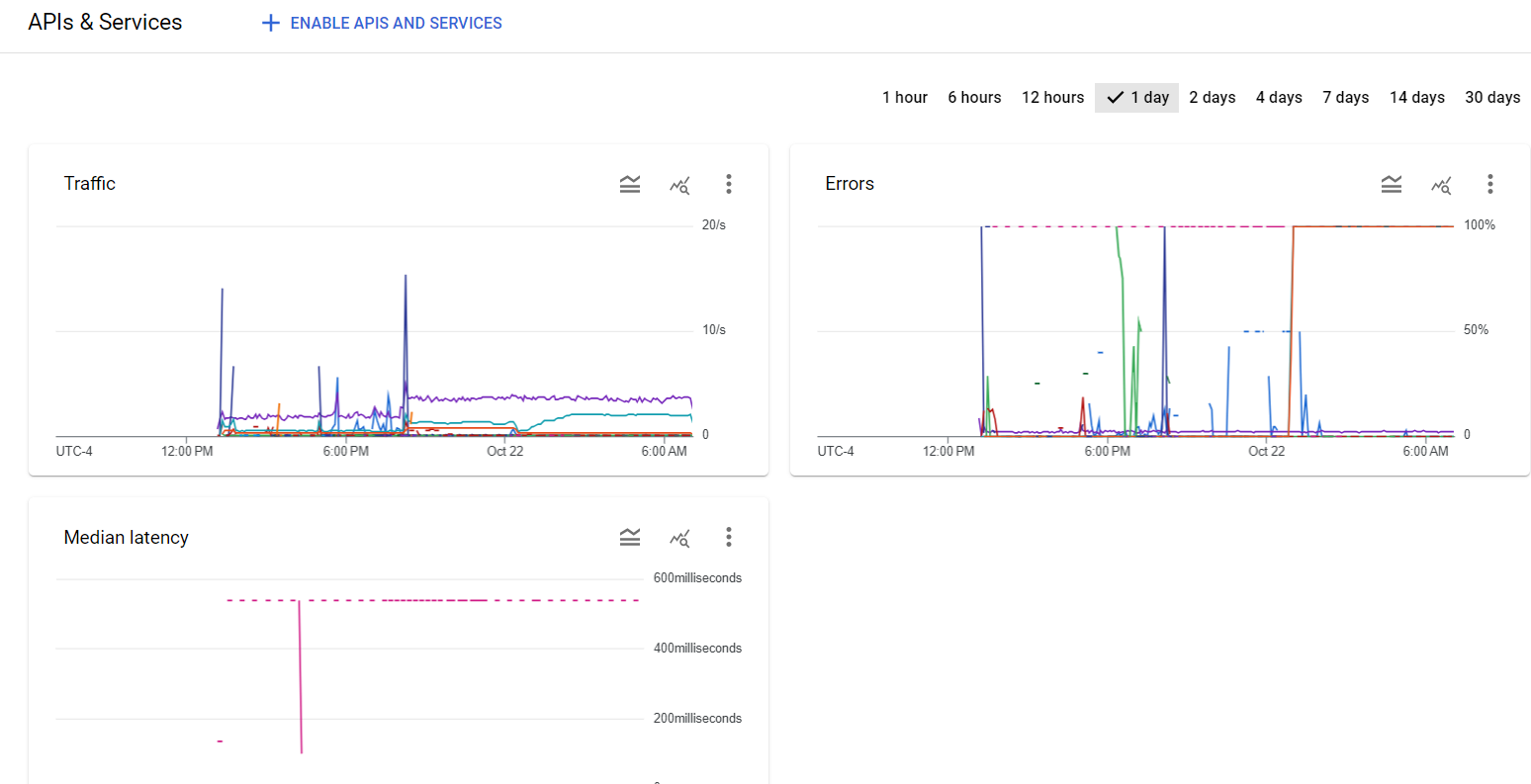Screen dimensions: 1531x784
Task: Toggle legend icon on Traffic chart
Action: click(630, 184)
